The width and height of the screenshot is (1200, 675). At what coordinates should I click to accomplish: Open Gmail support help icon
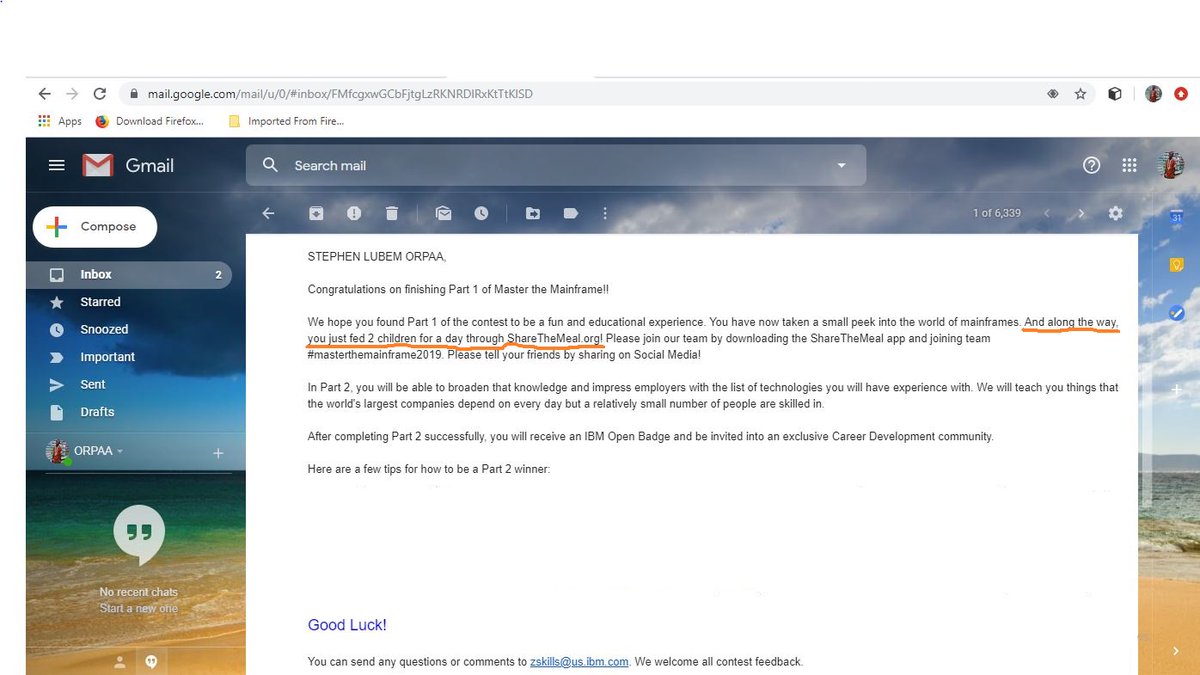tap(1092, 165)
